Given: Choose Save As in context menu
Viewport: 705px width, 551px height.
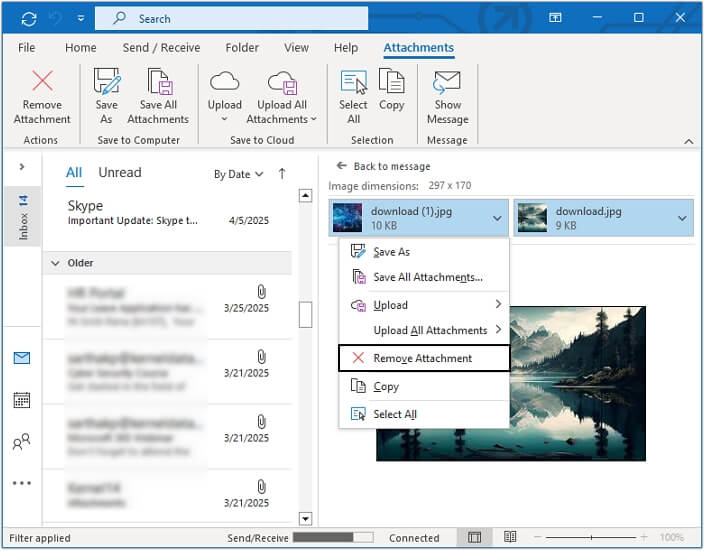Looking at the screenshot, I should coord(424,252).
